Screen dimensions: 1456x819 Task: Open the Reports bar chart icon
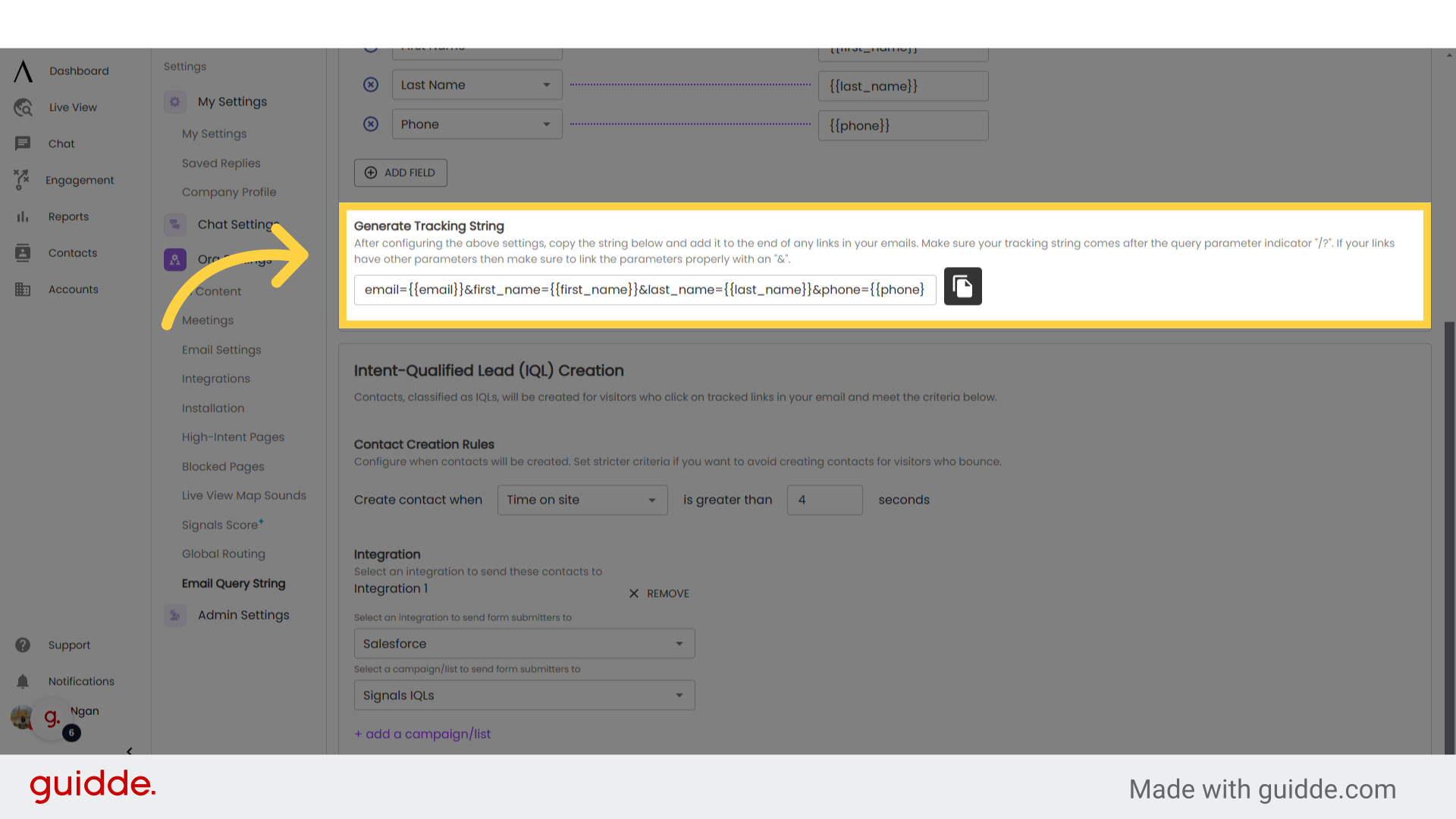click(x=23, y=217)
